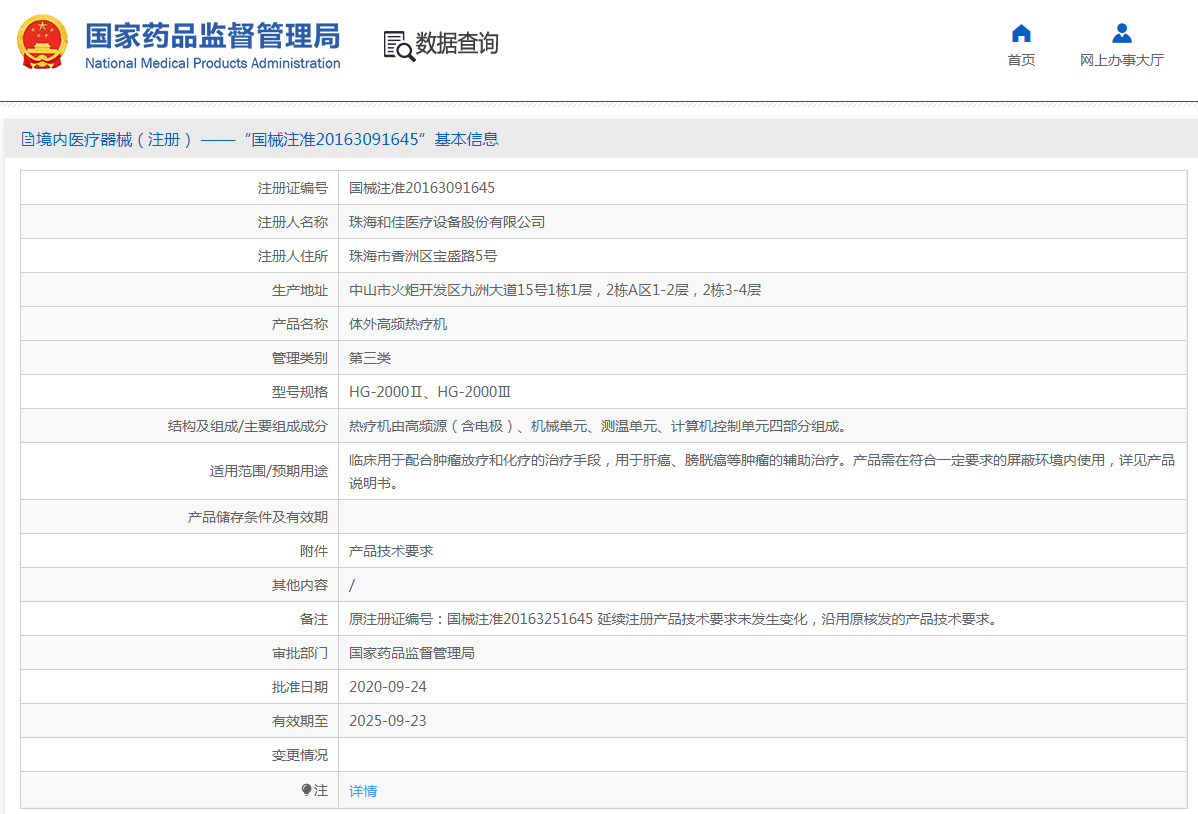The width and height of the screenshot is (1198, 814).
Task: Click expiry date 2025-09-23
Action: [x=388, y=721]
